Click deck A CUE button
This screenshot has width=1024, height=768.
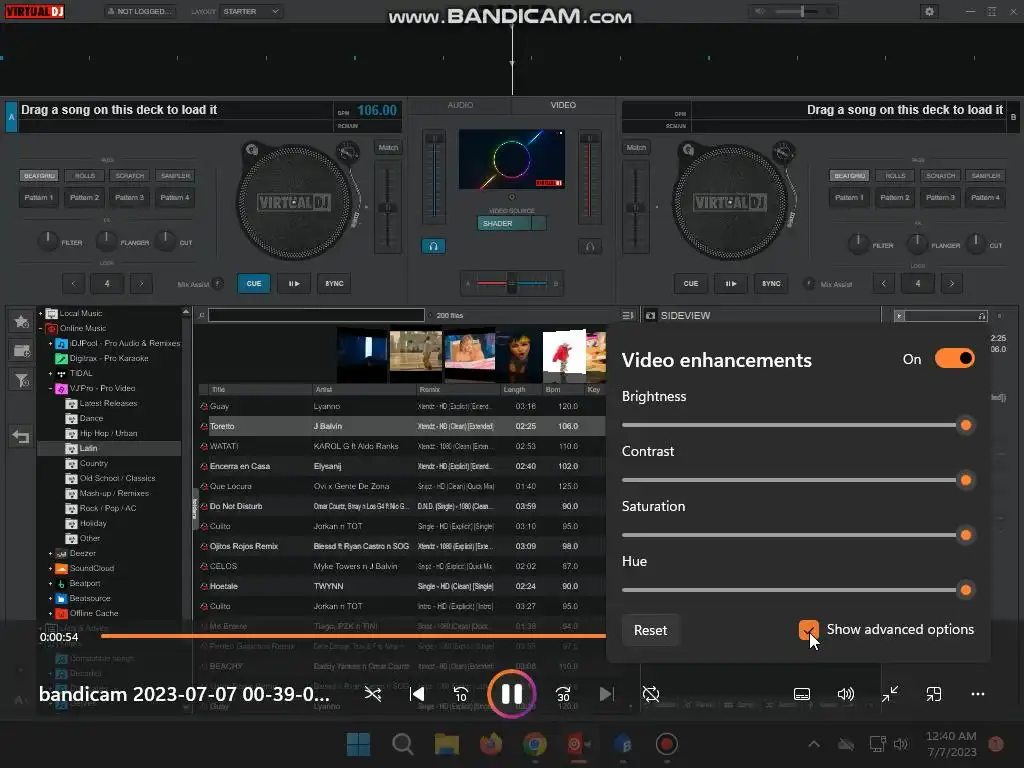point(254,283)
